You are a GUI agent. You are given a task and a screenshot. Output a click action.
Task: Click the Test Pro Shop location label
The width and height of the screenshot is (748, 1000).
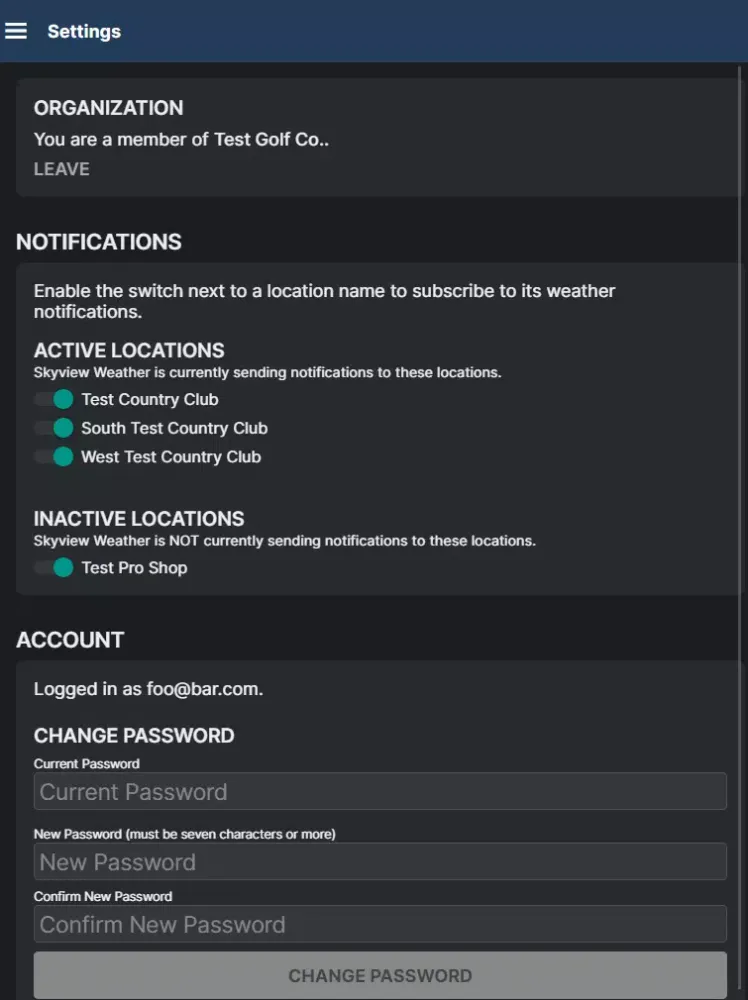click(134, 568)
